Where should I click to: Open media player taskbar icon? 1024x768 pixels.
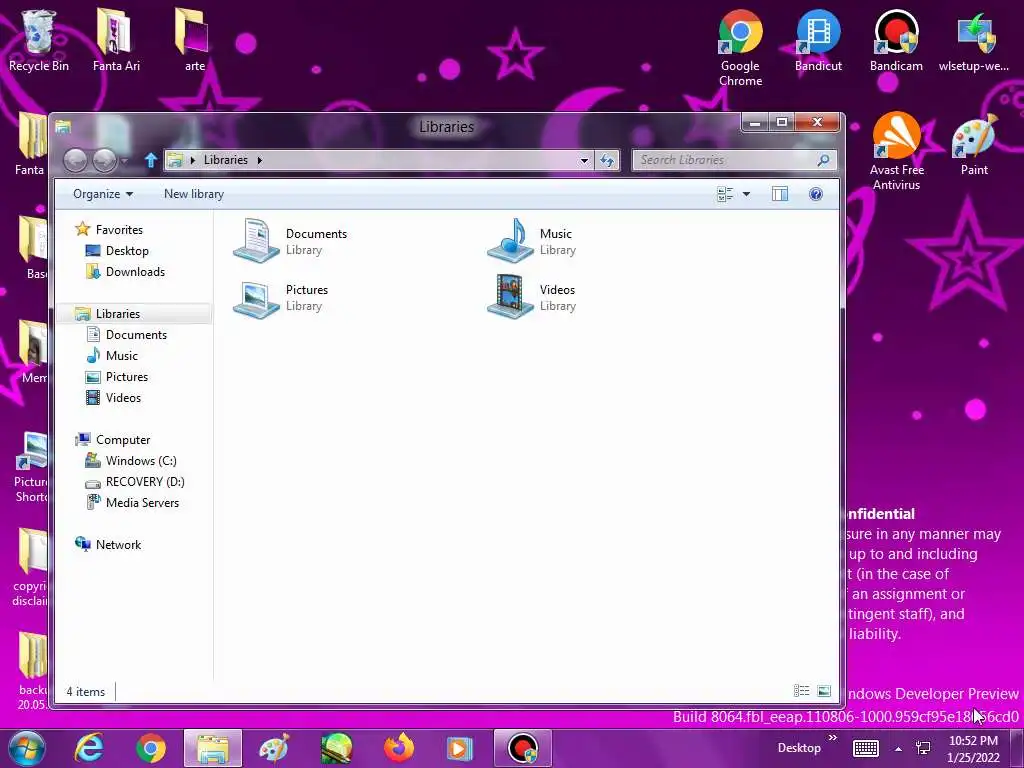pos(460,748)
